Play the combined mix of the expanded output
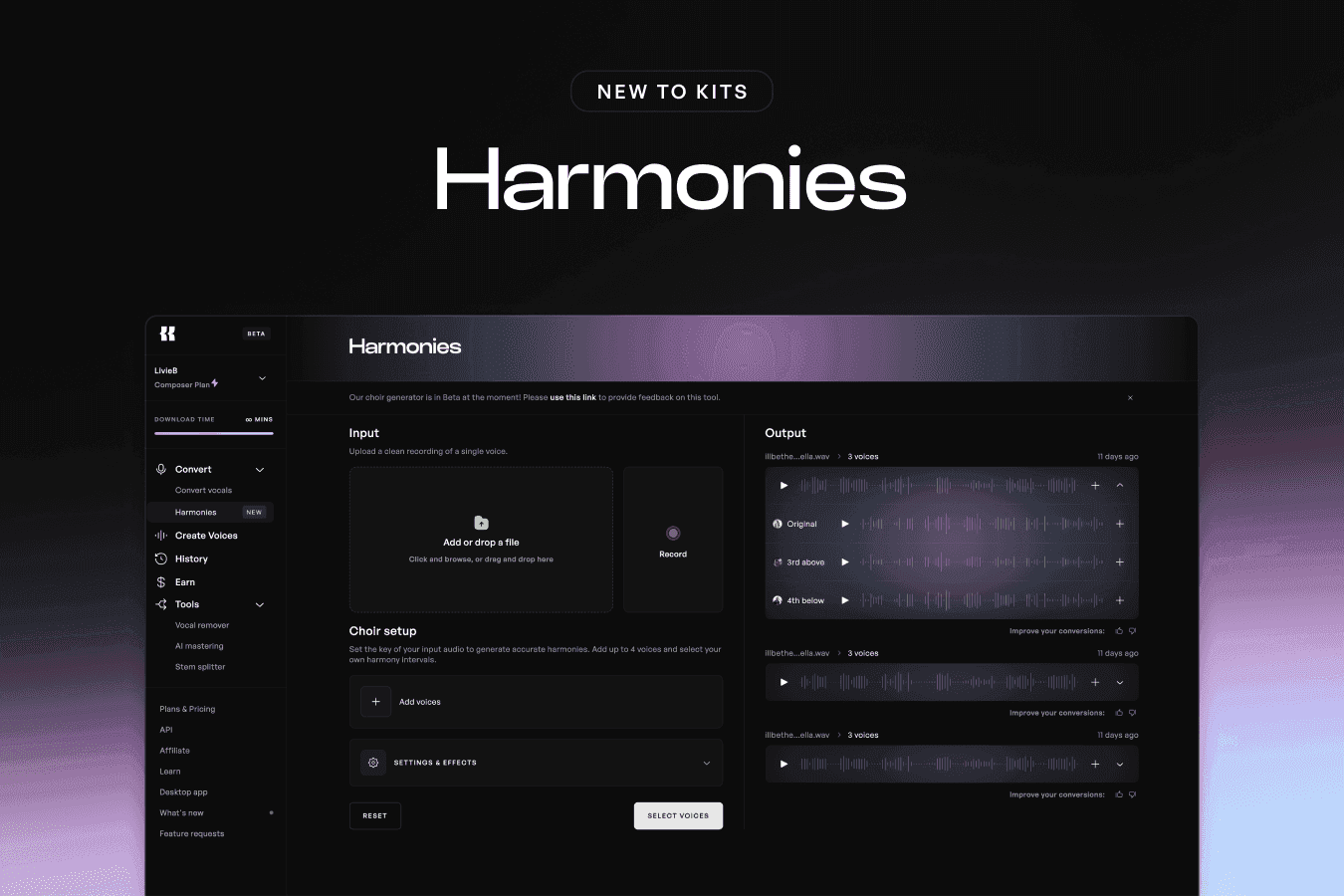The height and width of the screenshot is (896, 1344). tap(784, 486)
